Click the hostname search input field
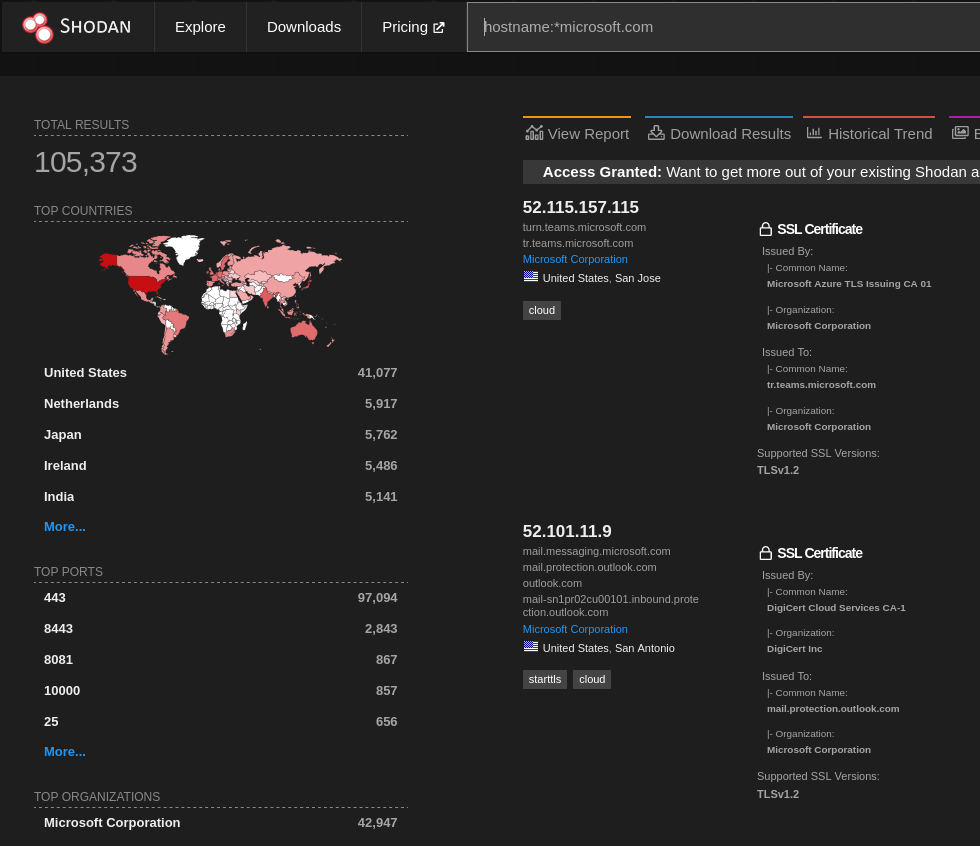980x846 pixels. click(700, 27)
